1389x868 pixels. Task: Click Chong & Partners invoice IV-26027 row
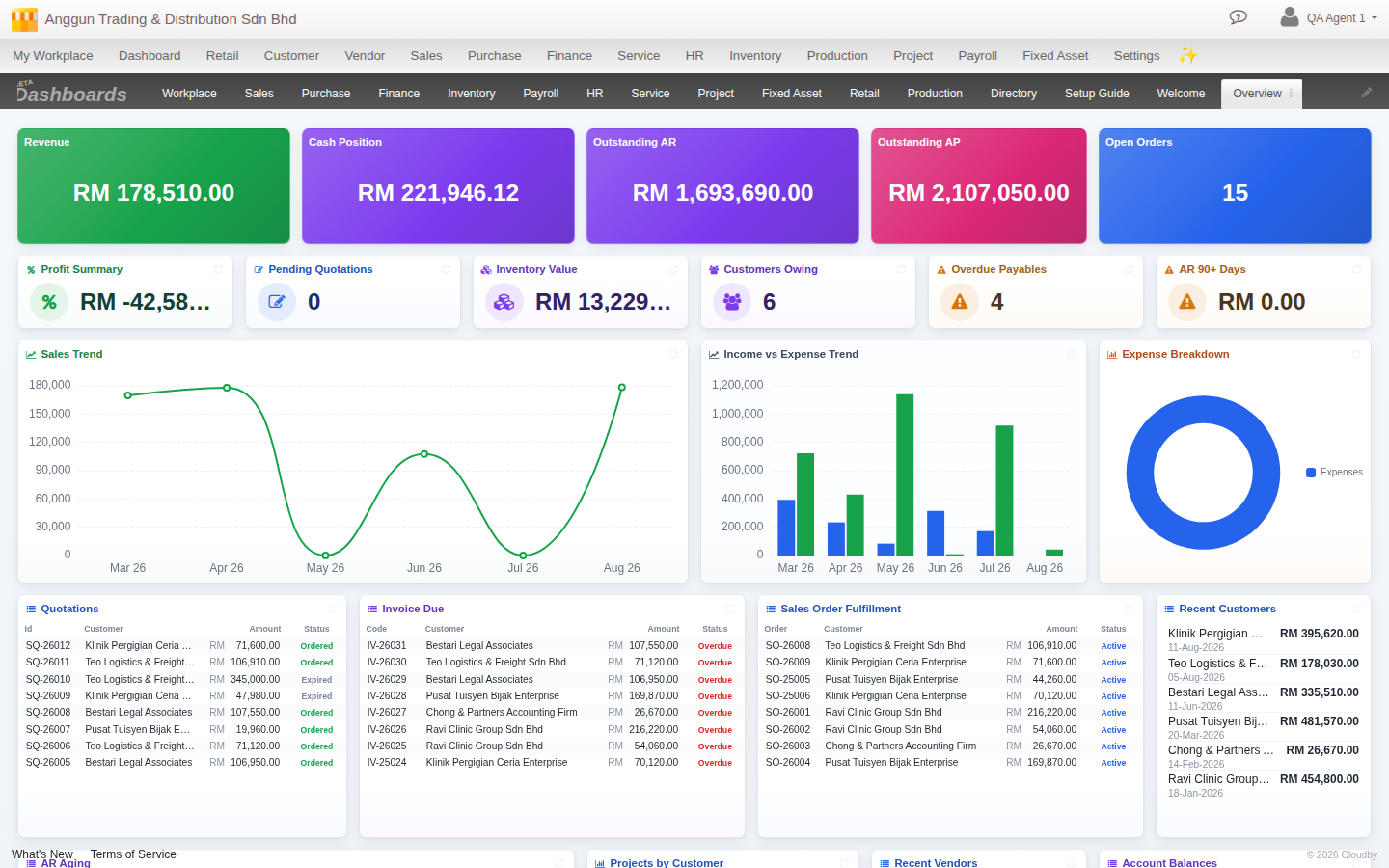click(551, 713)
